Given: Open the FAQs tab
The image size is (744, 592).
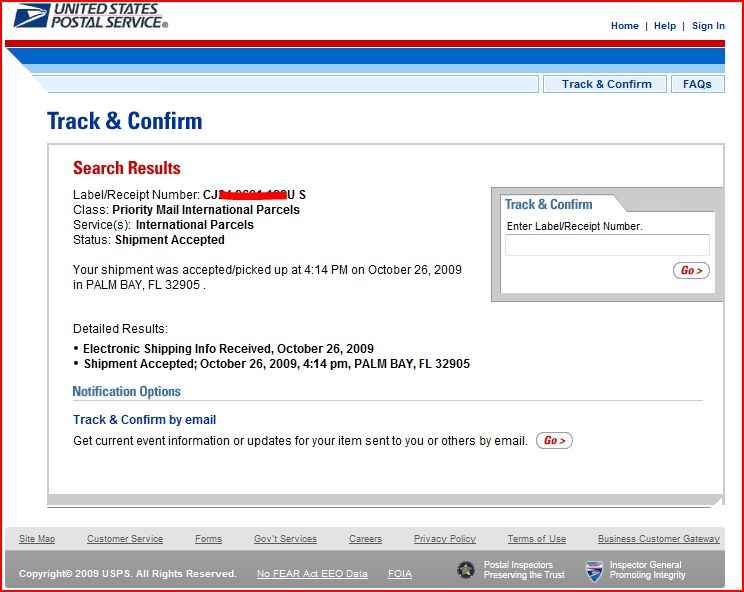Looking at the screenshot, I should 698,84.
